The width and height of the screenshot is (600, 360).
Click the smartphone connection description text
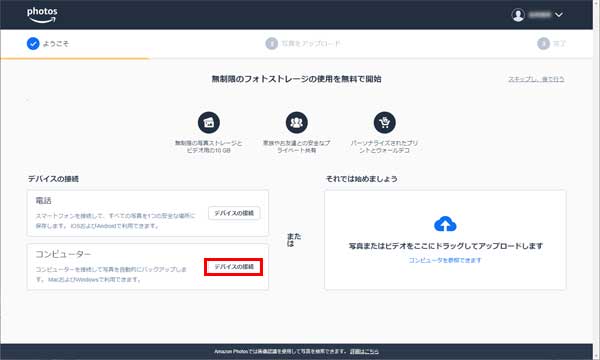[115, 221]
